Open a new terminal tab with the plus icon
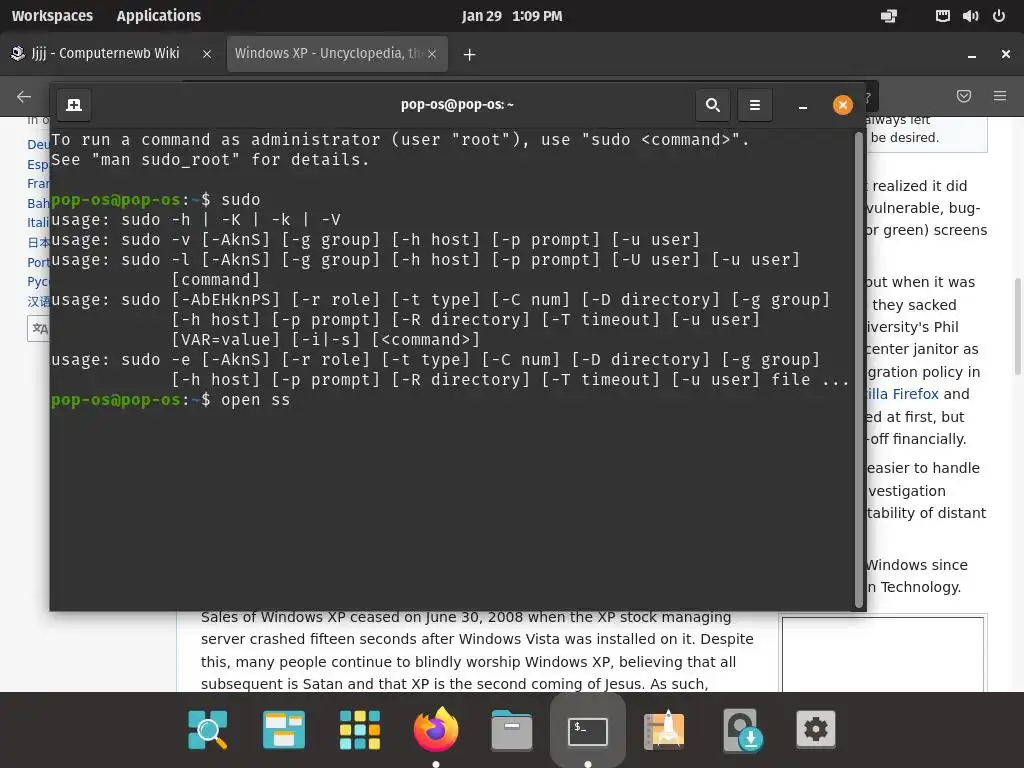Screen dimensions: 1024x768 (x=74, y=104)
